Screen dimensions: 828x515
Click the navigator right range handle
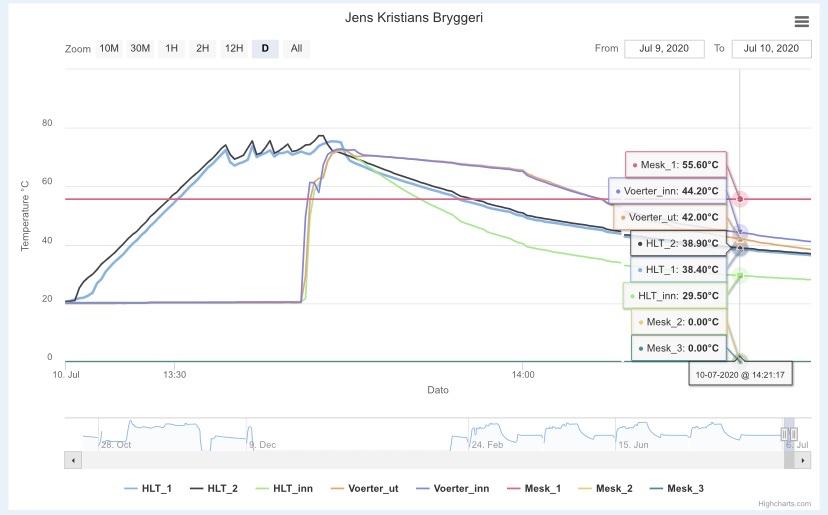click(793, 434)
